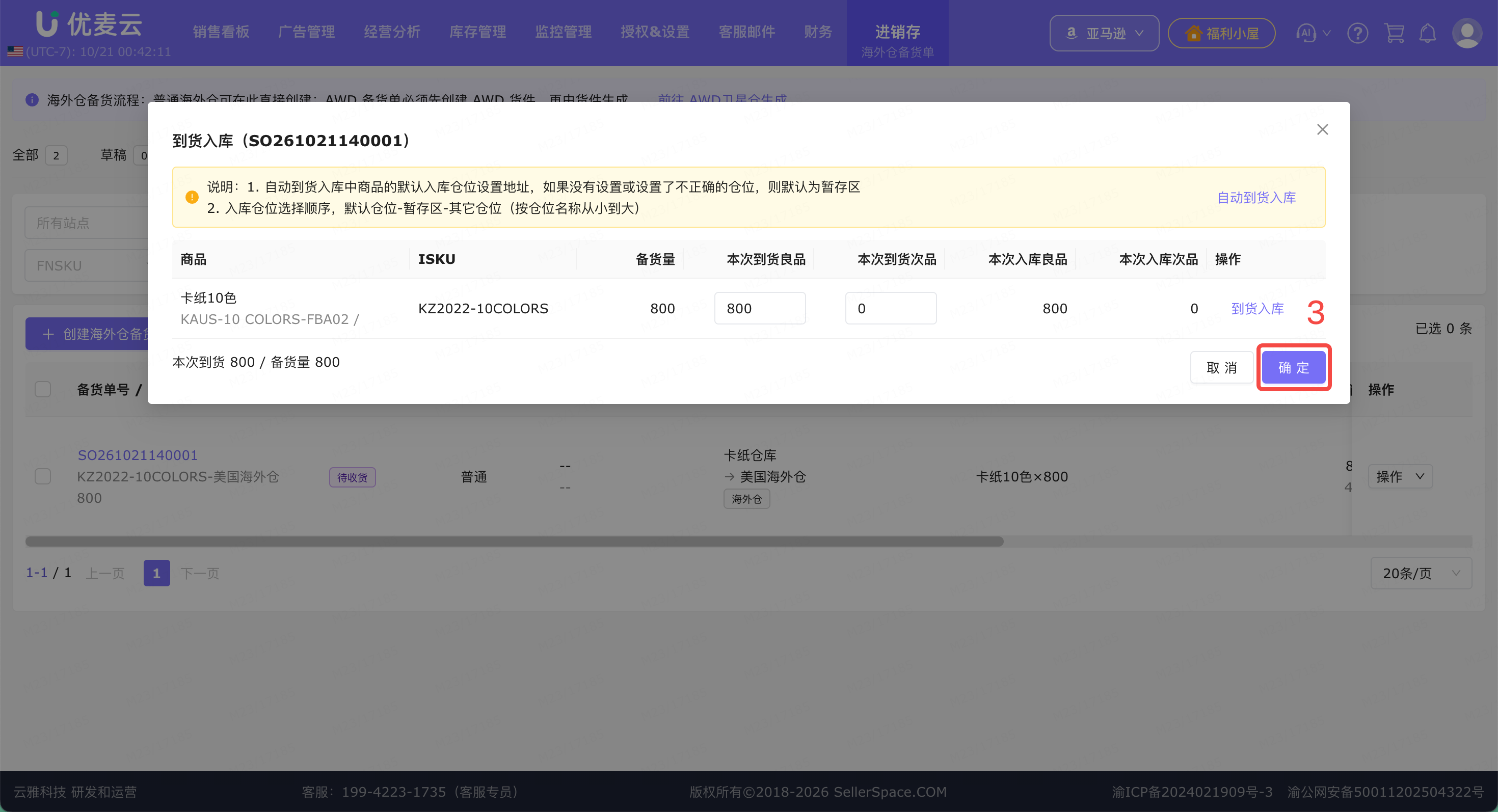Expand the 亚马逊 platform dropdown
Viewport: 1498px width, 812px height.
point(1104,33)
